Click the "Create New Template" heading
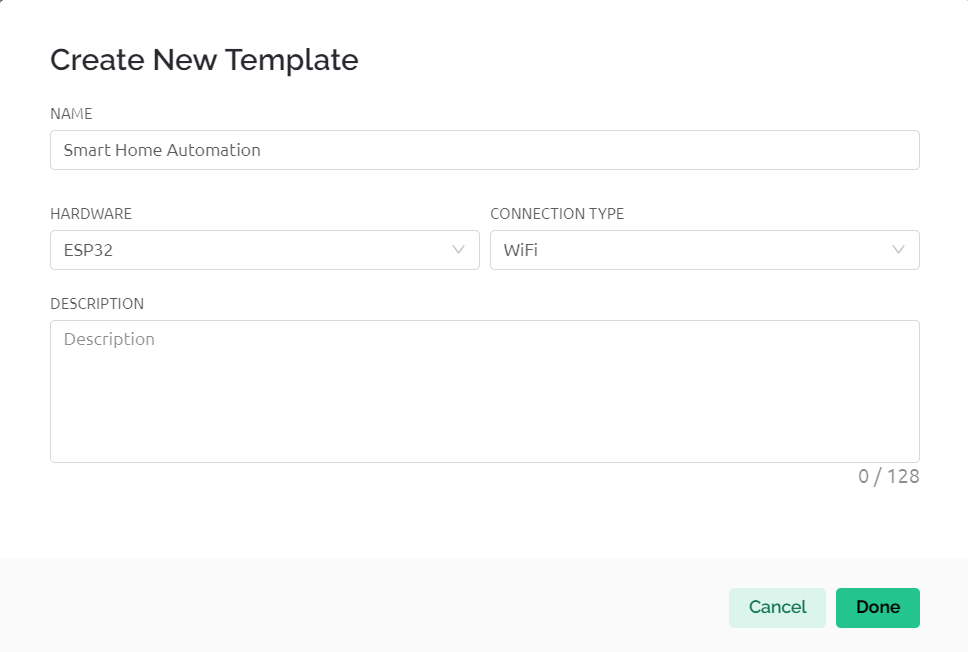The height and width of the screenshot is (652, 968). tap(204, 60)
